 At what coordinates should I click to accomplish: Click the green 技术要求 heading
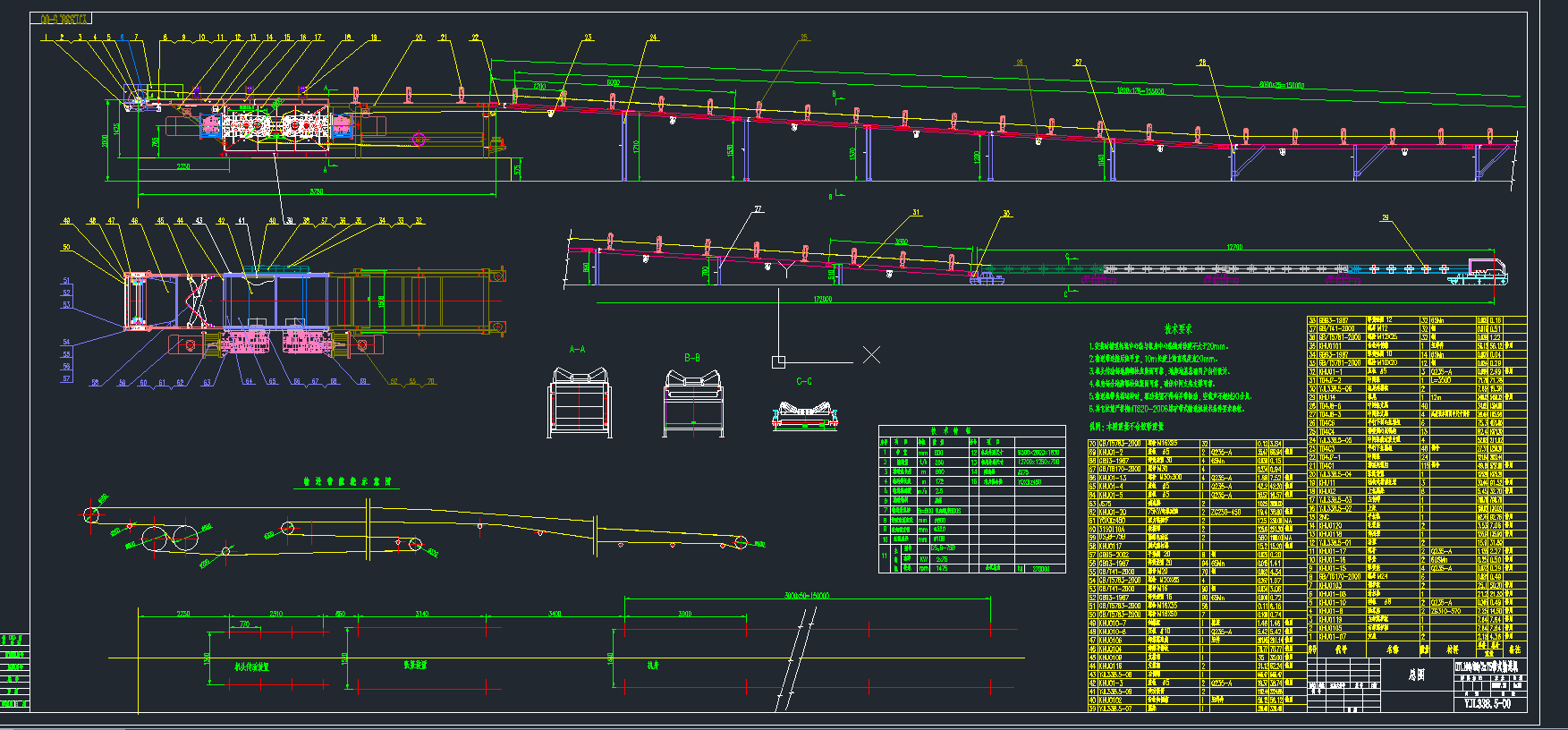point(1178,329)
